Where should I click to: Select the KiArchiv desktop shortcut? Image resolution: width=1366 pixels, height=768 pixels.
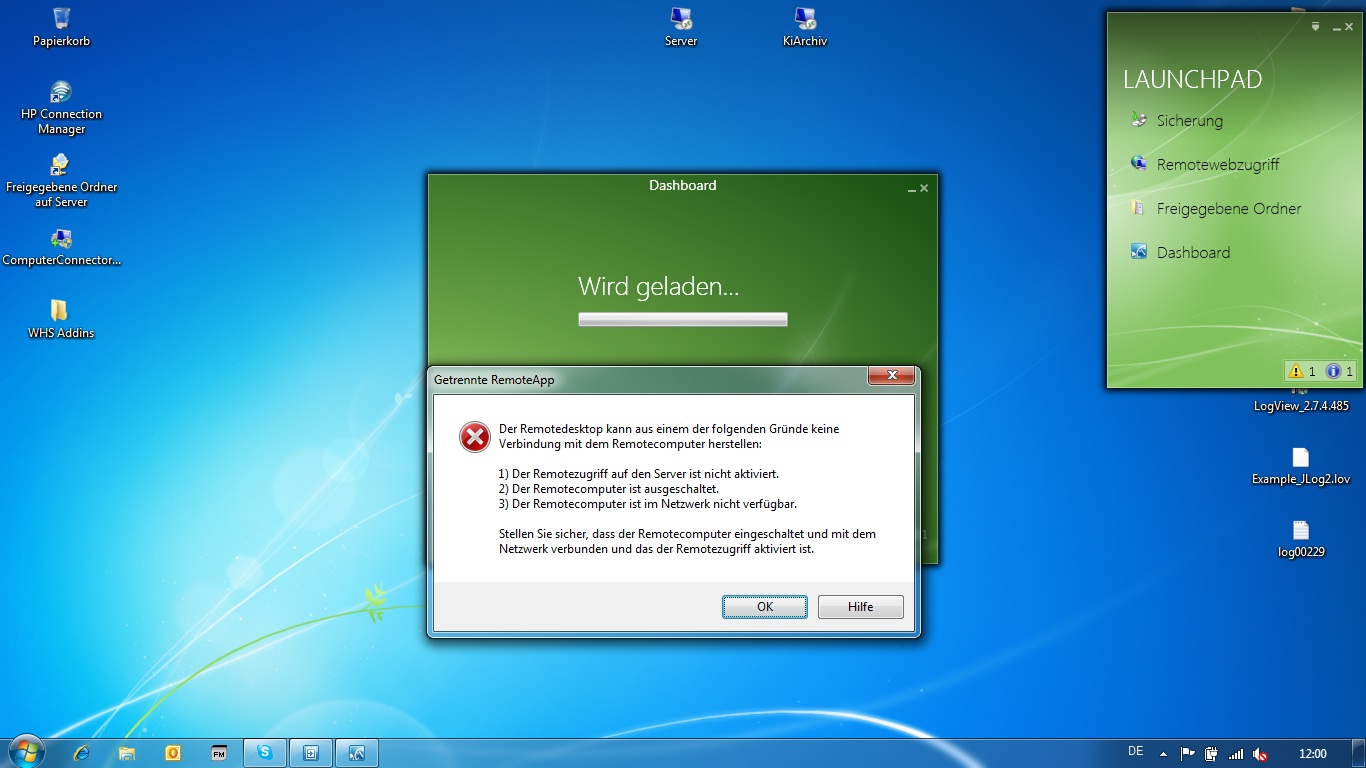click(x=805, y=27)
